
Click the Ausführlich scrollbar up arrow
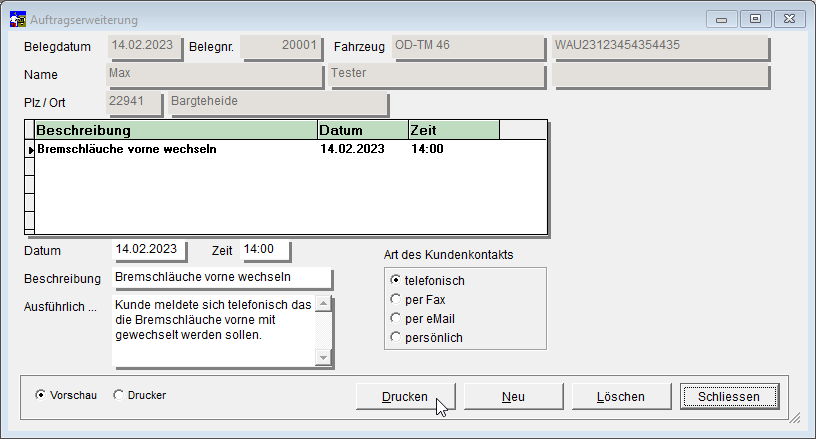pyautogui.click(x=323, y=303)
